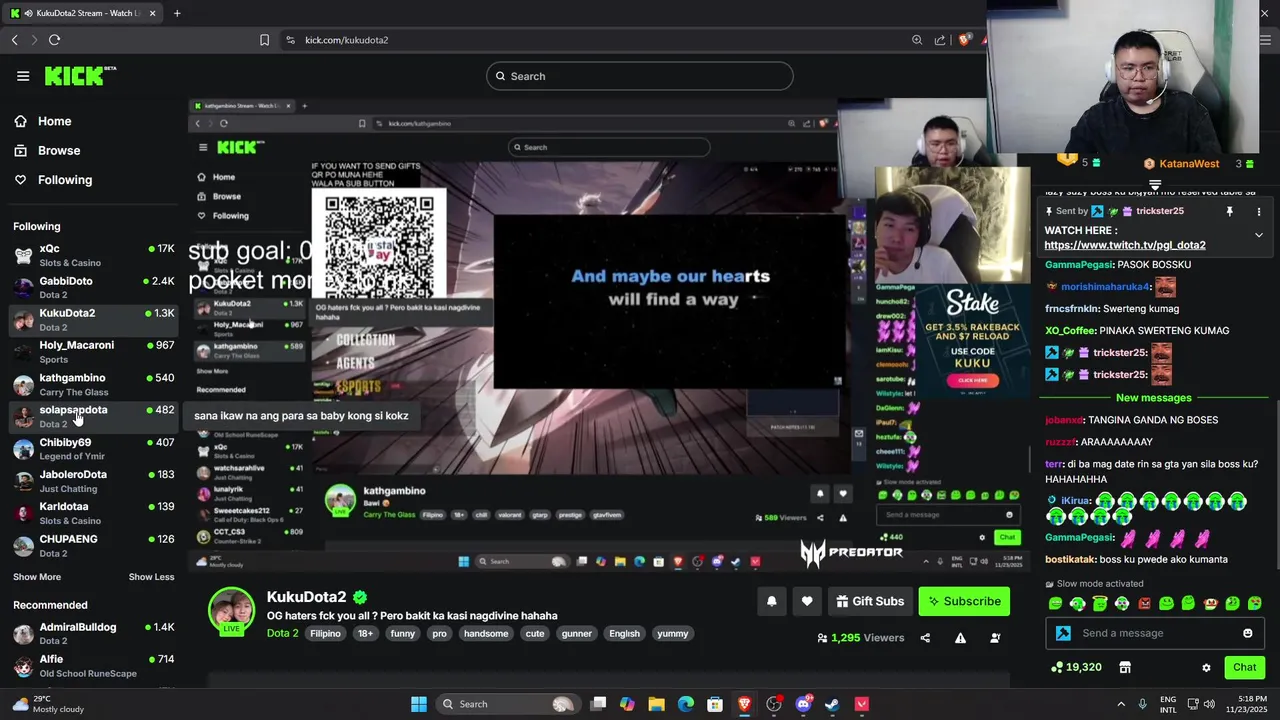1280x720 pixels.
Task: Click the address bar URL
Action: (346, 40)
